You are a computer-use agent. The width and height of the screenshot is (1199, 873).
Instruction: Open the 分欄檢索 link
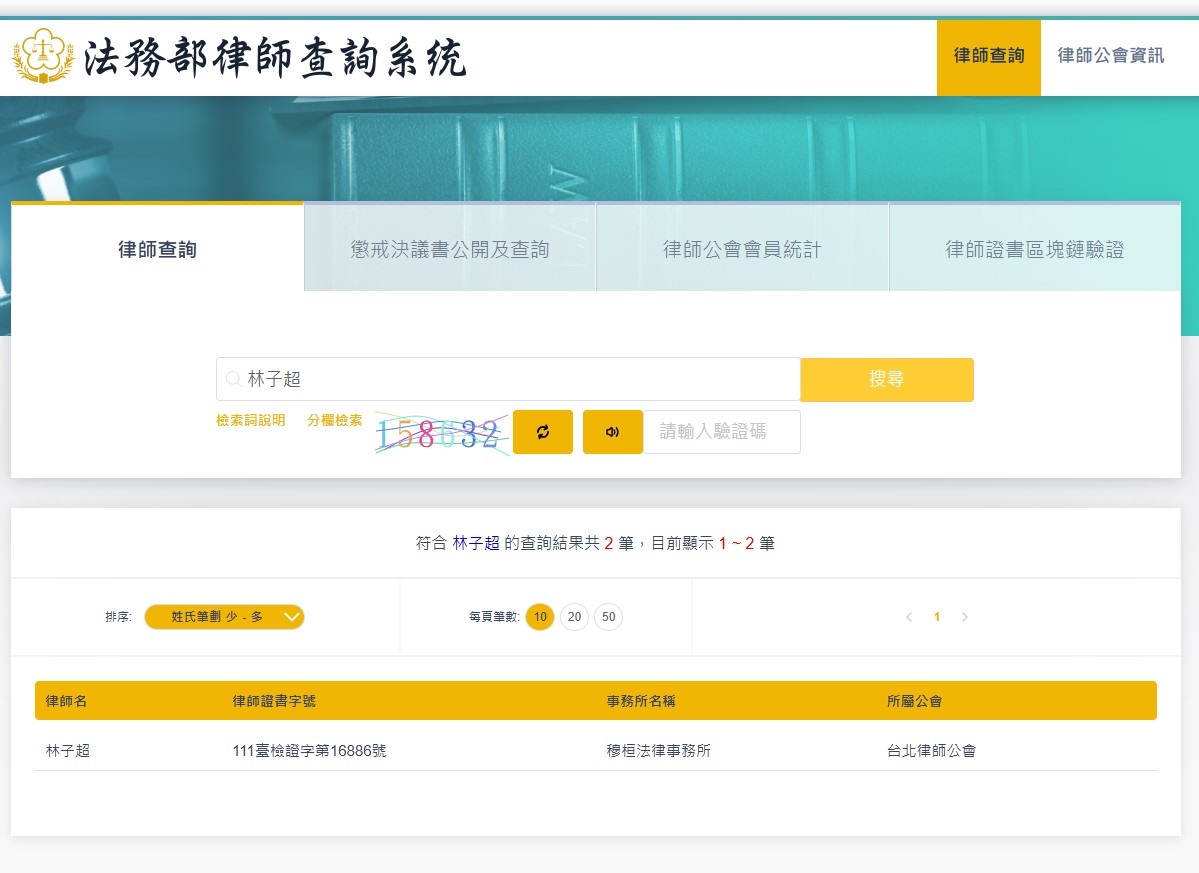[x=334, y=421]
